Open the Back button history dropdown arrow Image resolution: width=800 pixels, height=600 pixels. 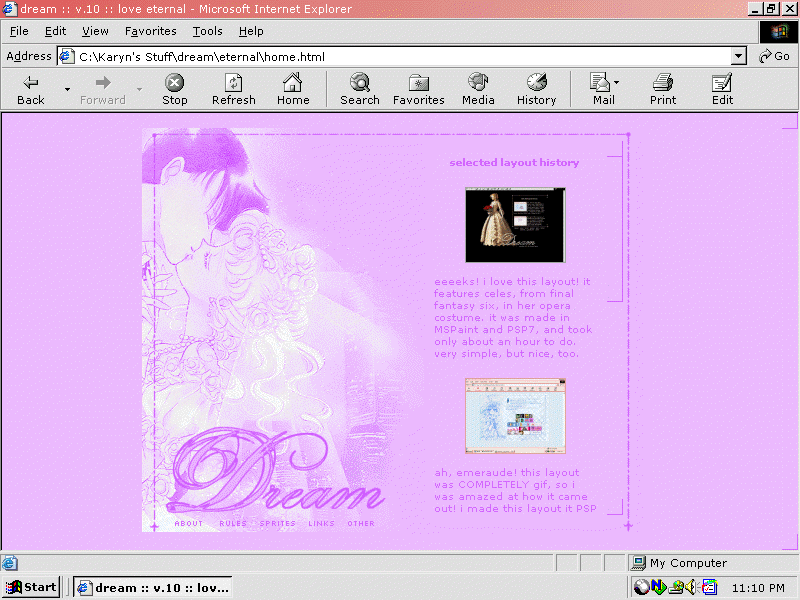[x=67, y=89]
